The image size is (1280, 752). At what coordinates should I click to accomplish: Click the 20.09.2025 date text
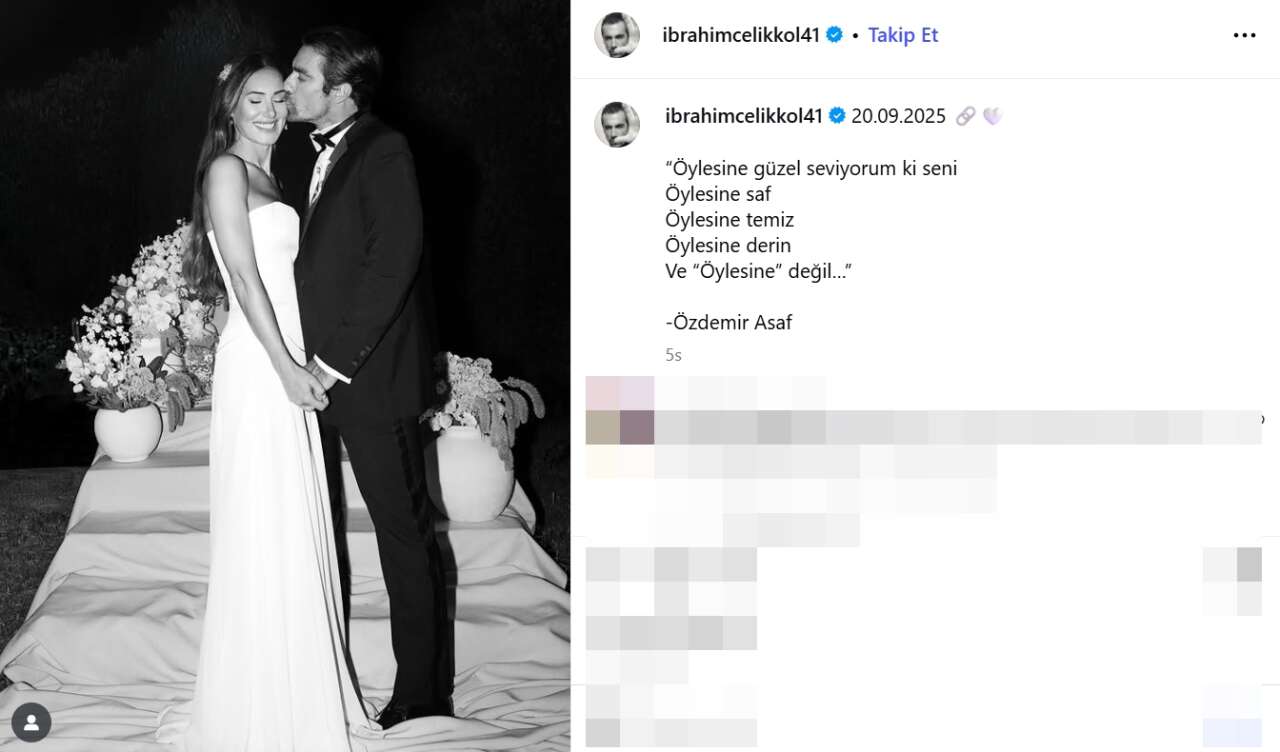898,116
